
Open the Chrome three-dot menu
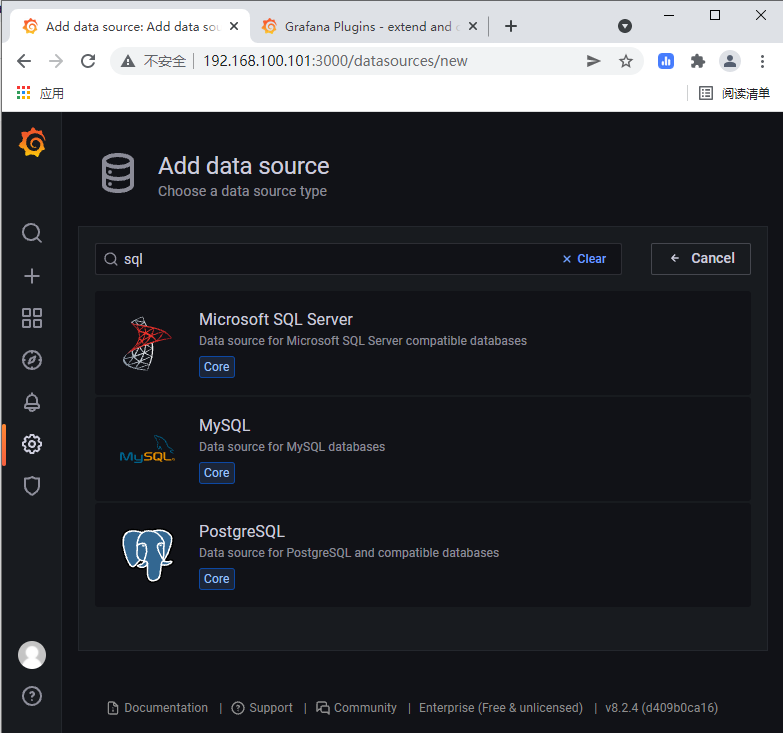coord(762,61)
